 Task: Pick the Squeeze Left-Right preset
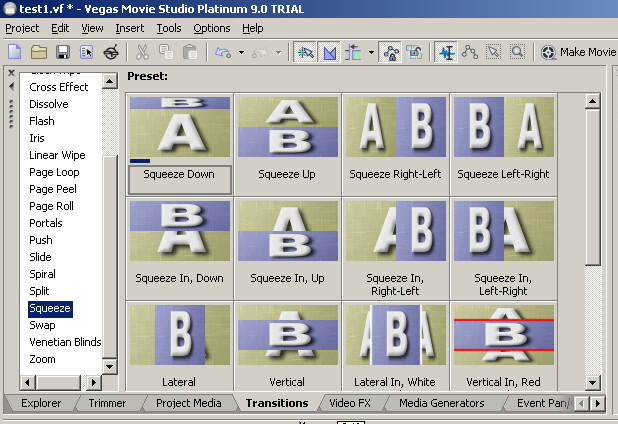[x=504, y=127]
